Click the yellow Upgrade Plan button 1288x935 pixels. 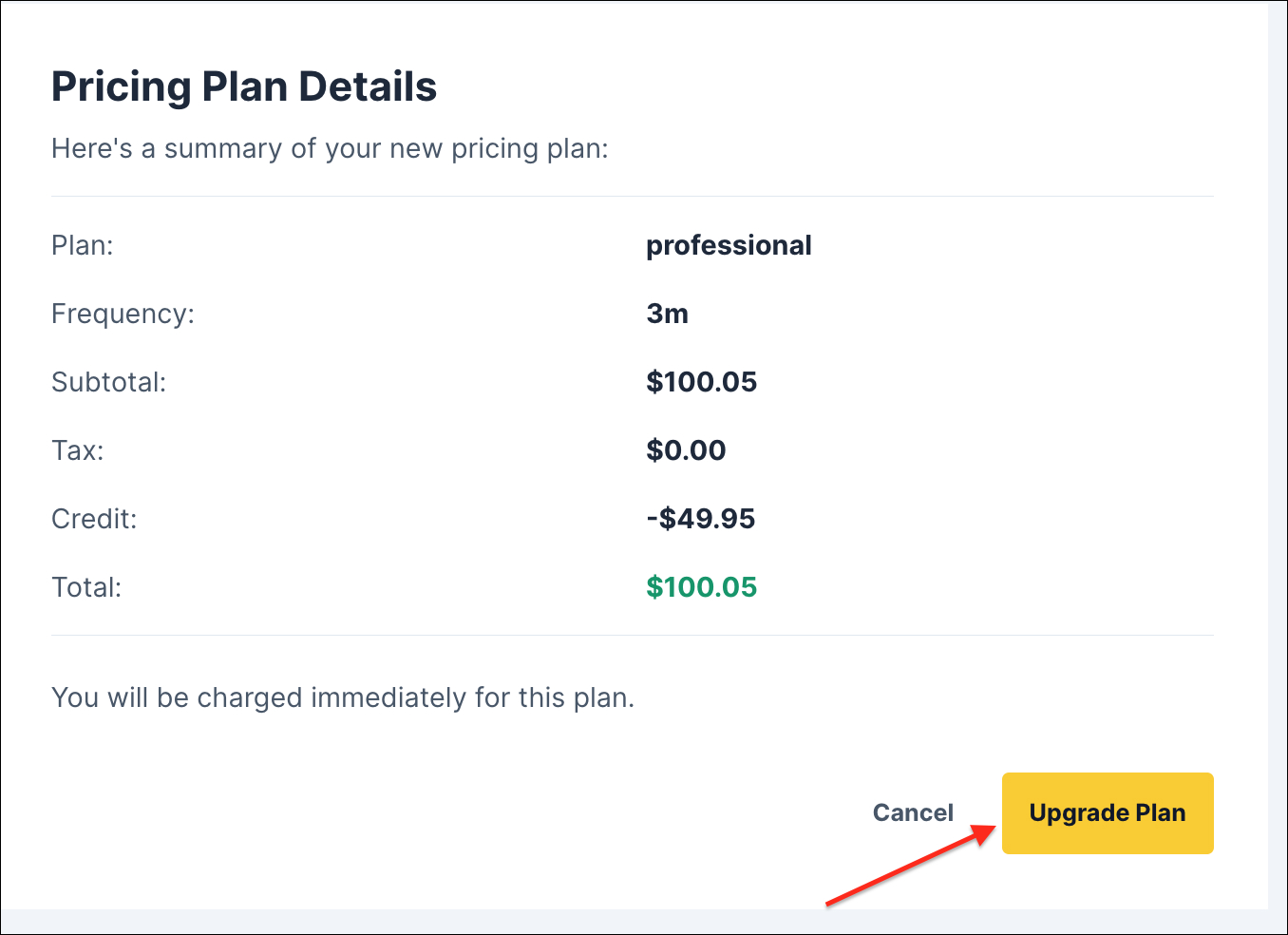[1108, 813]
